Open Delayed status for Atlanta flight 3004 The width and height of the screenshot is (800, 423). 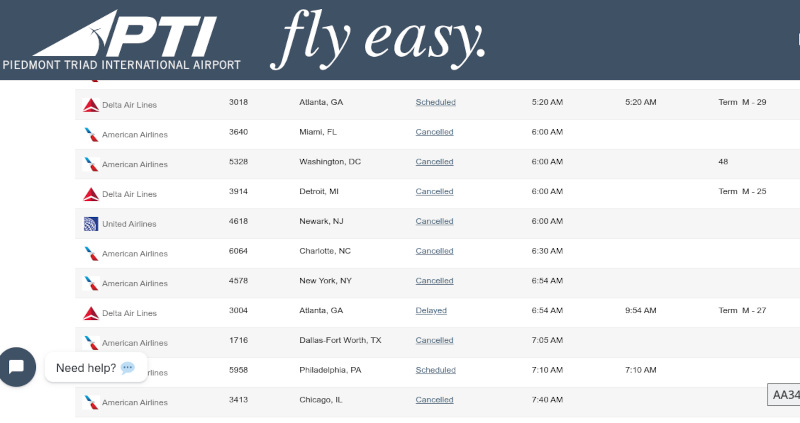point(431,311)
